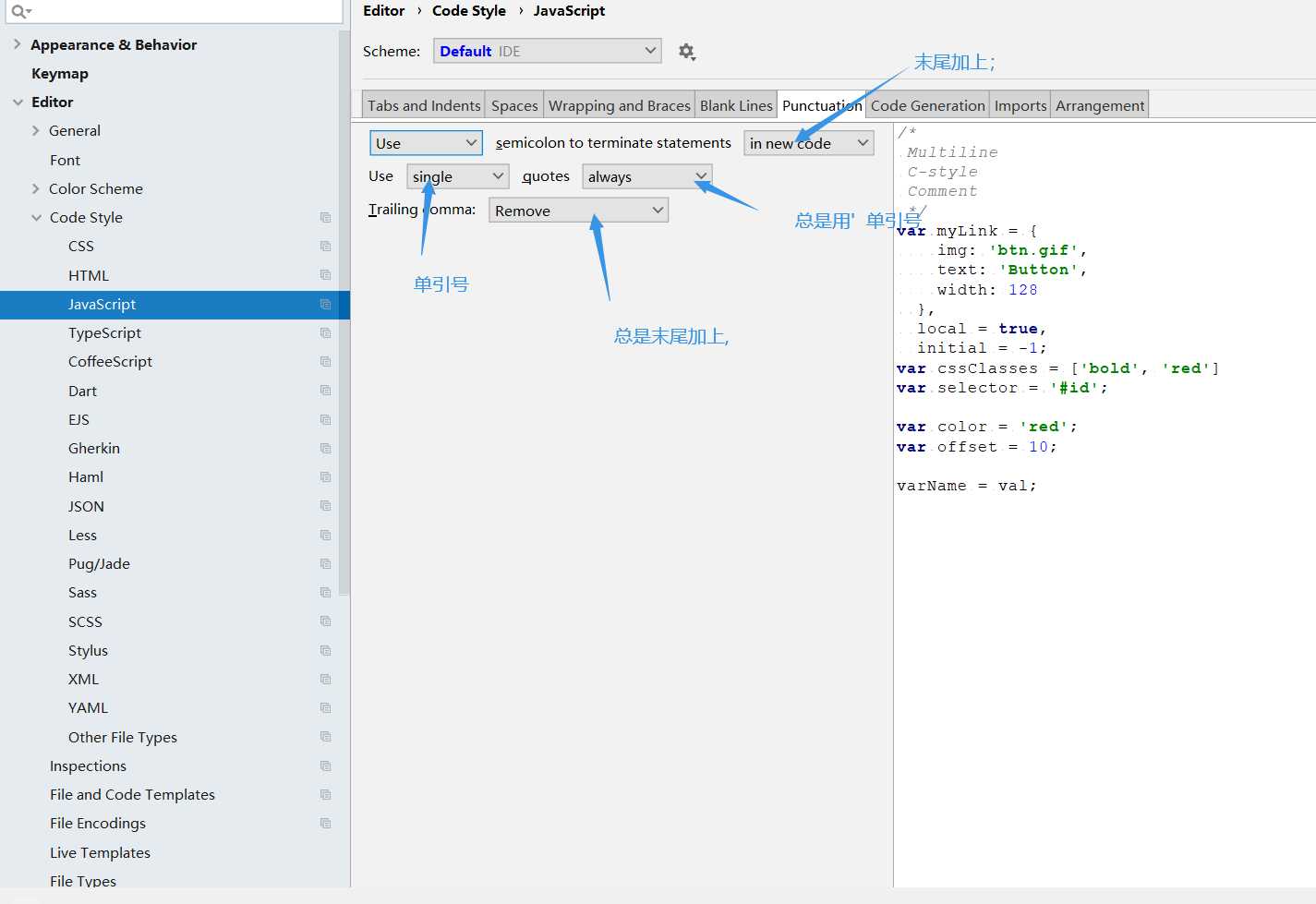Viewport: 1316px width, 904px height.
Task: Click the copy icon beside TypeScript
Action: click(325, 332)
